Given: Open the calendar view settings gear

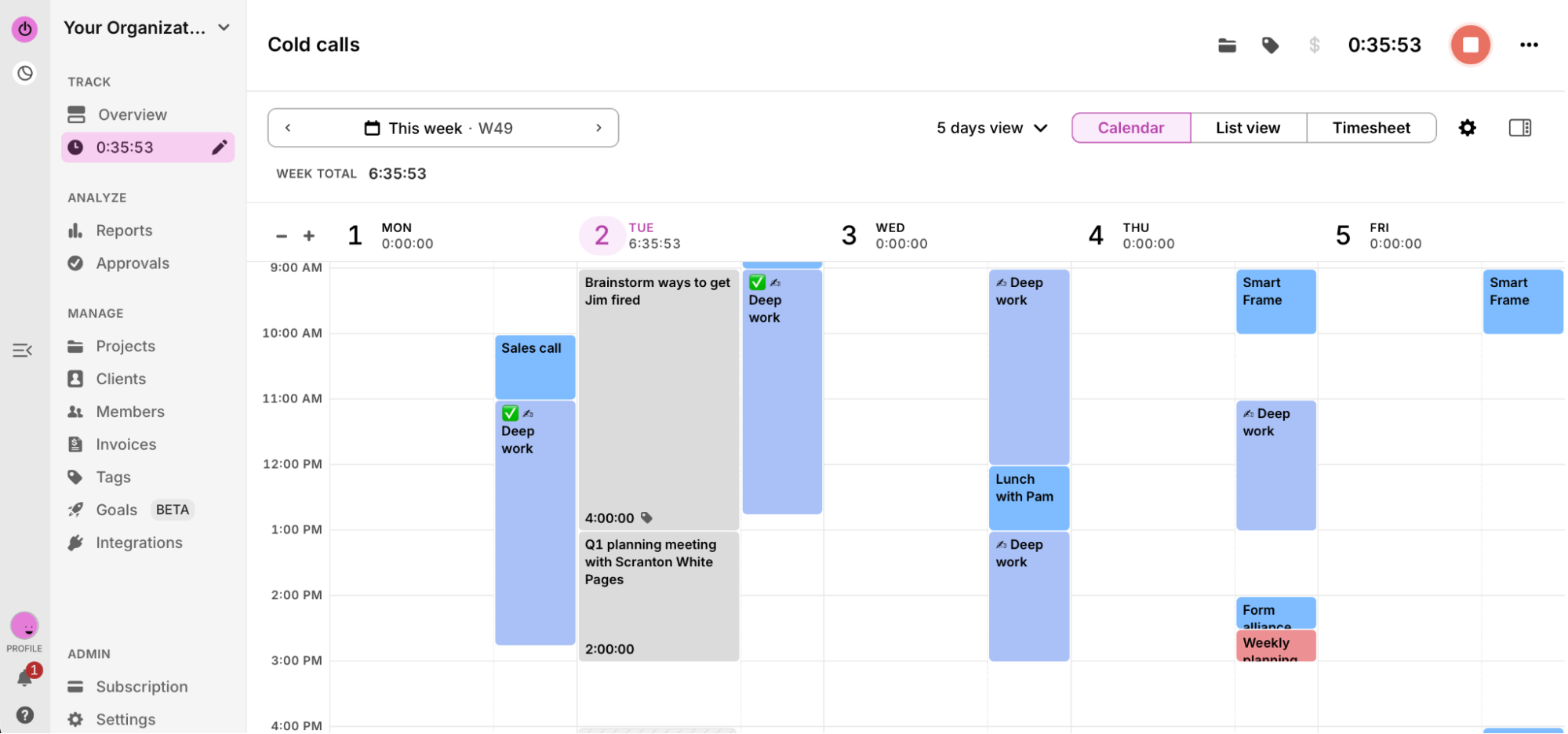Looking at the screenshot, I should pos(1467,127).
